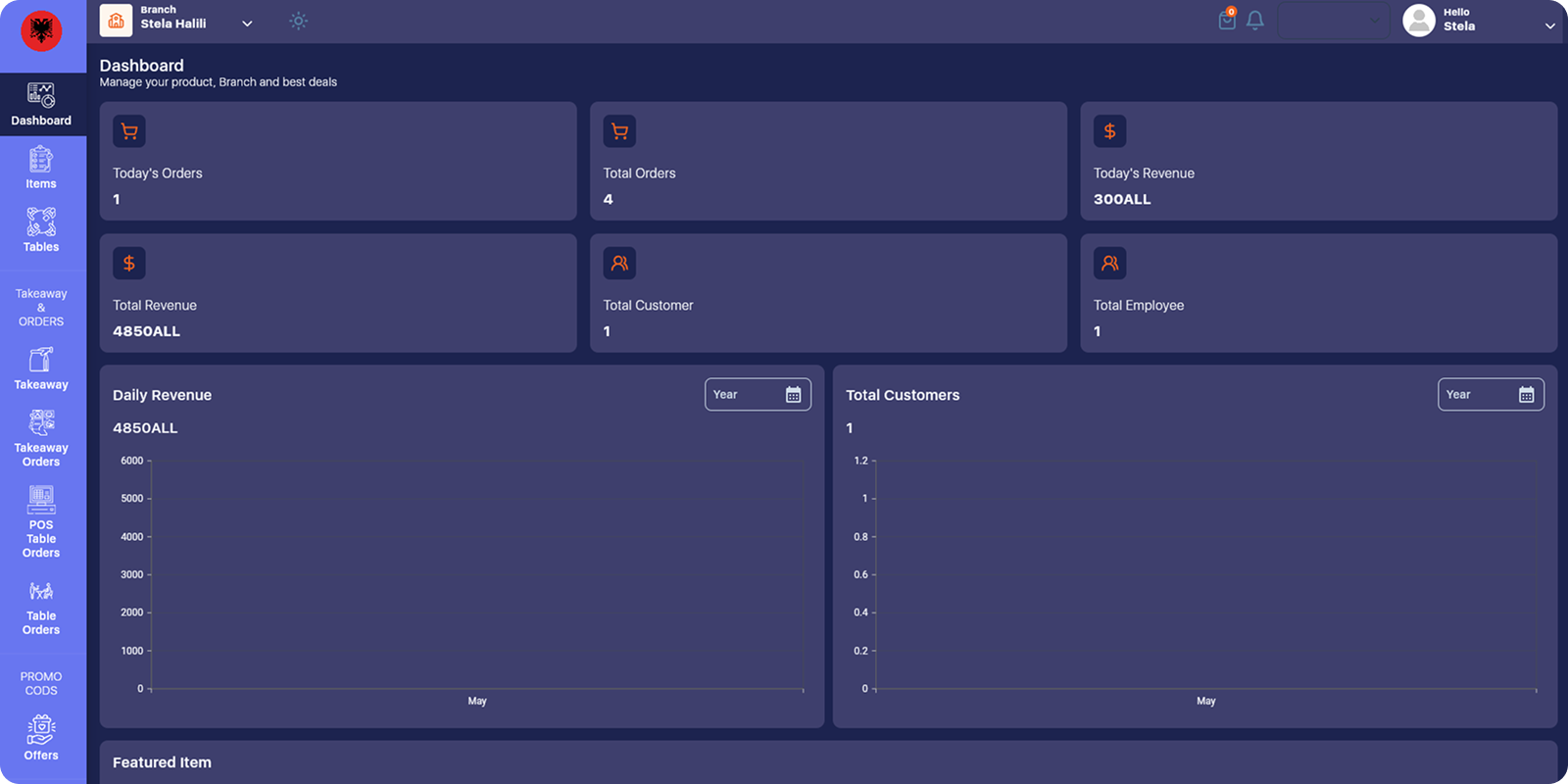Screen dimensions: 1568x784
Task: Click the branch store icon
Action: [x=116, y=21]
